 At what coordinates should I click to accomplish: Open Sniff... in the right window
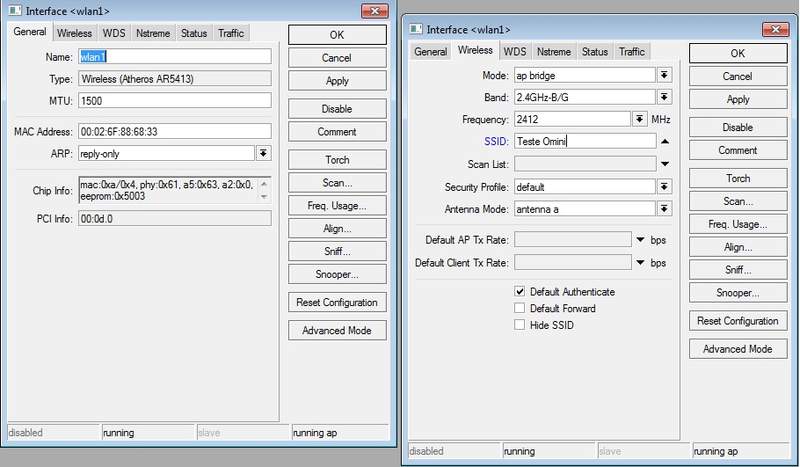[738, 269]
